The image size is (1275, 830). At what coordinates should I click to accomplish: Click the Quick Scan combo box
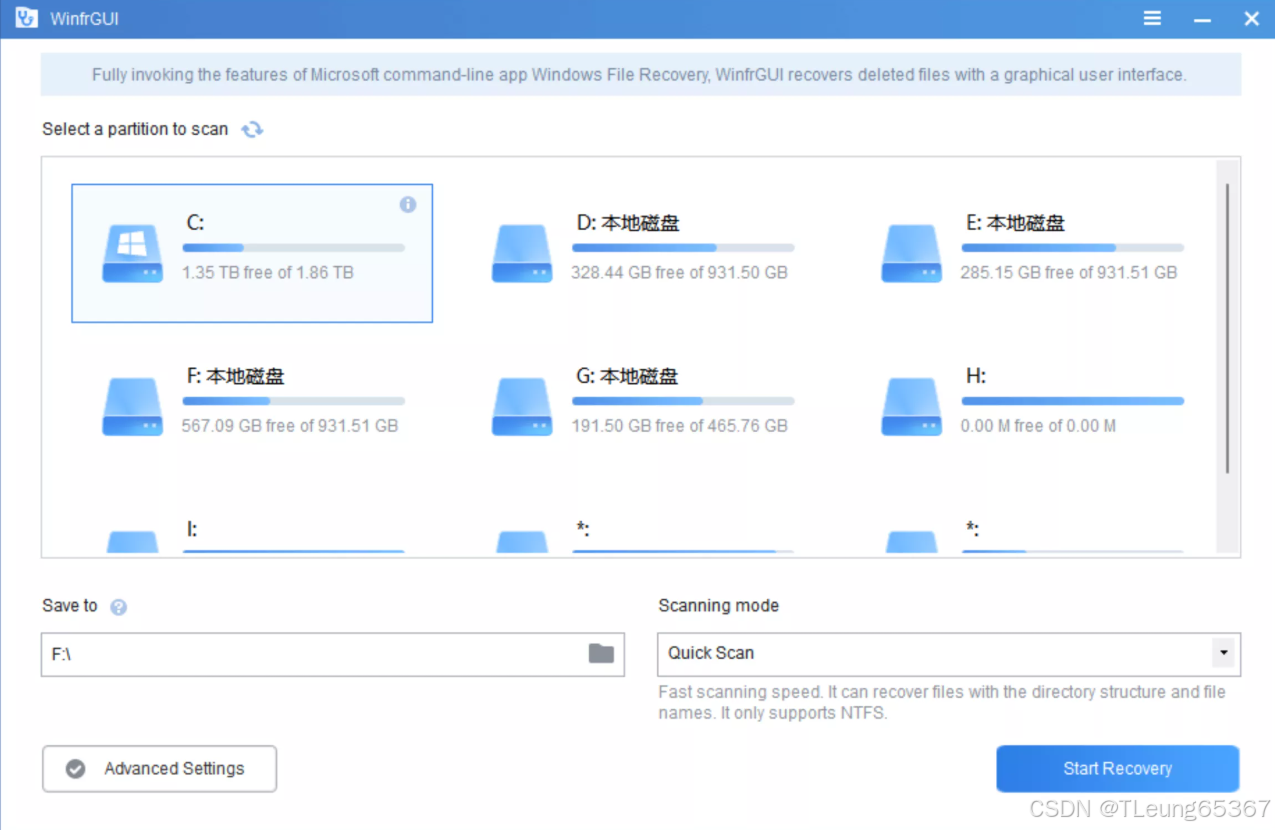949,654
